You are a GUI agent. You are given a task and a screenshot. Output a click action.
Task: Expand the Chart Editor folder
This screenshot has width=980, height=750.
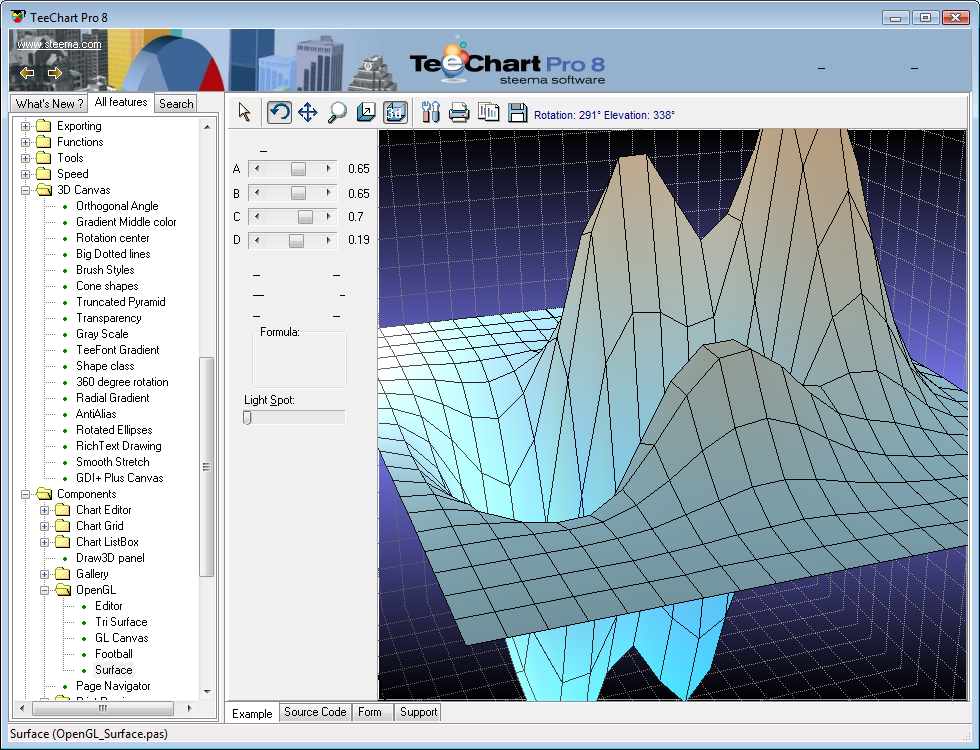tap(45, 510)
